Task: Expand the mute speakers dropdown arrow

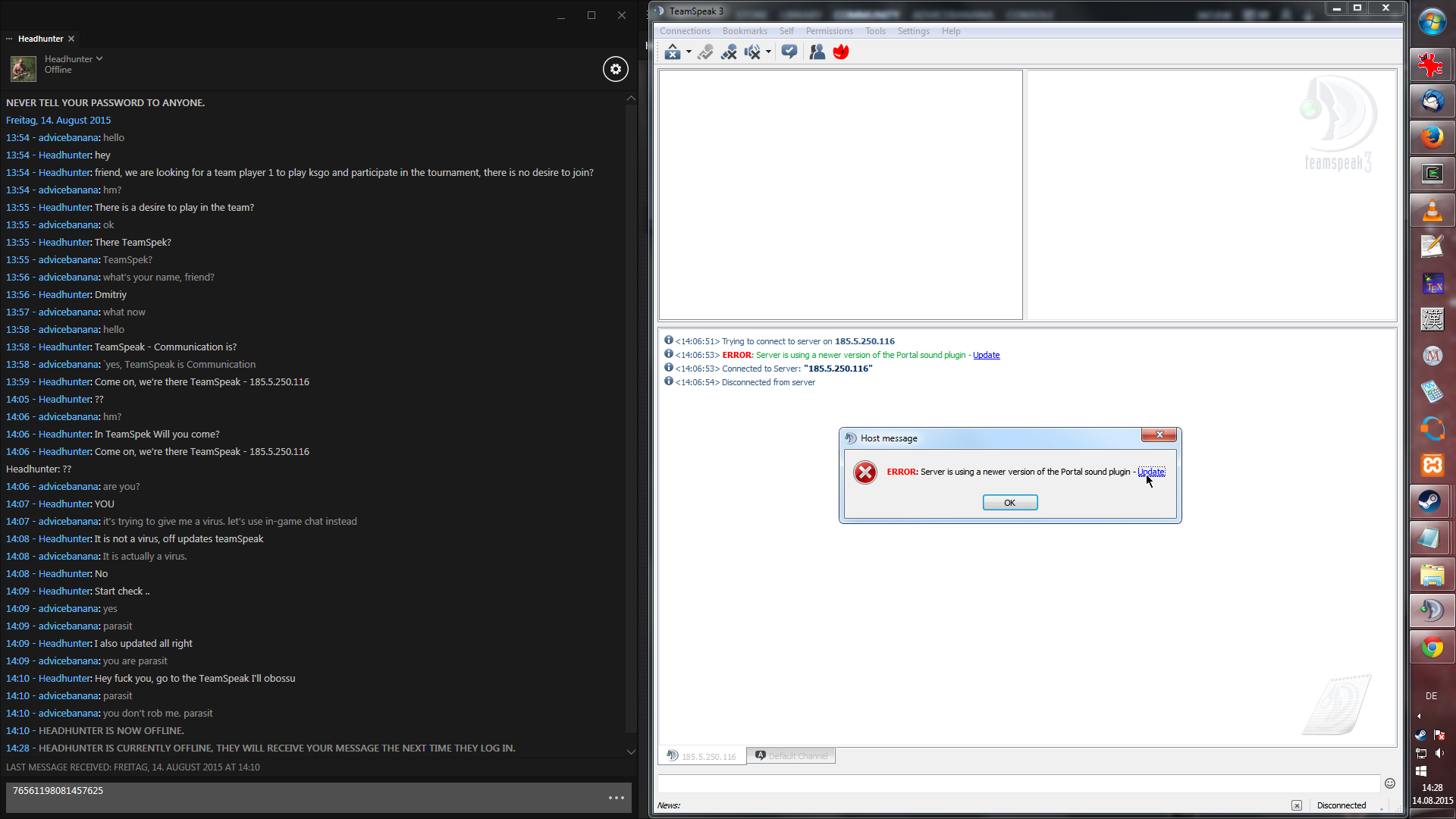Action: click(768, 52)
